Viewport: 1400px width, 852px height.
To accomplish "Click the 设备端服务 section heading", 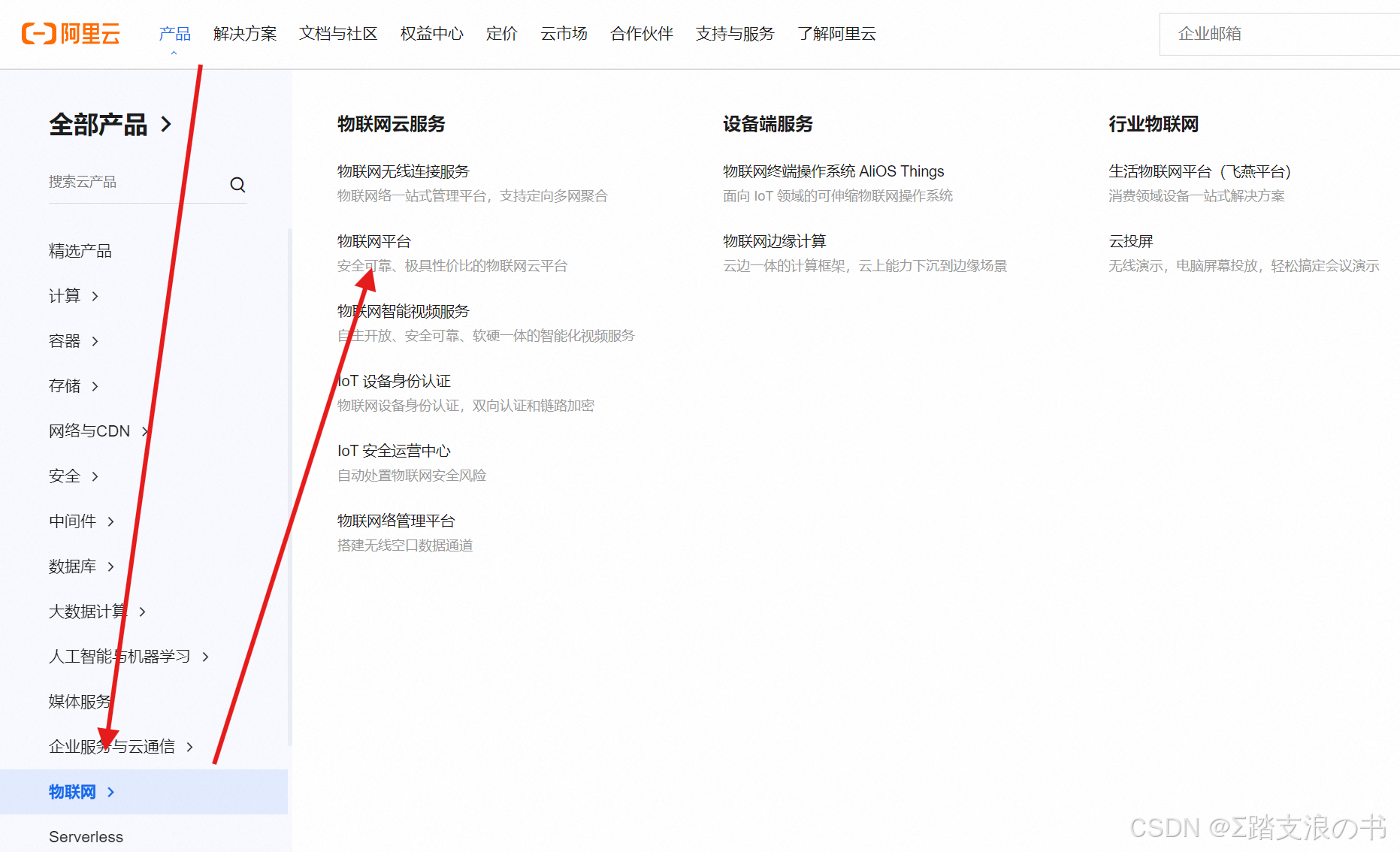I will pyautogui.click(x=768, y=124).
